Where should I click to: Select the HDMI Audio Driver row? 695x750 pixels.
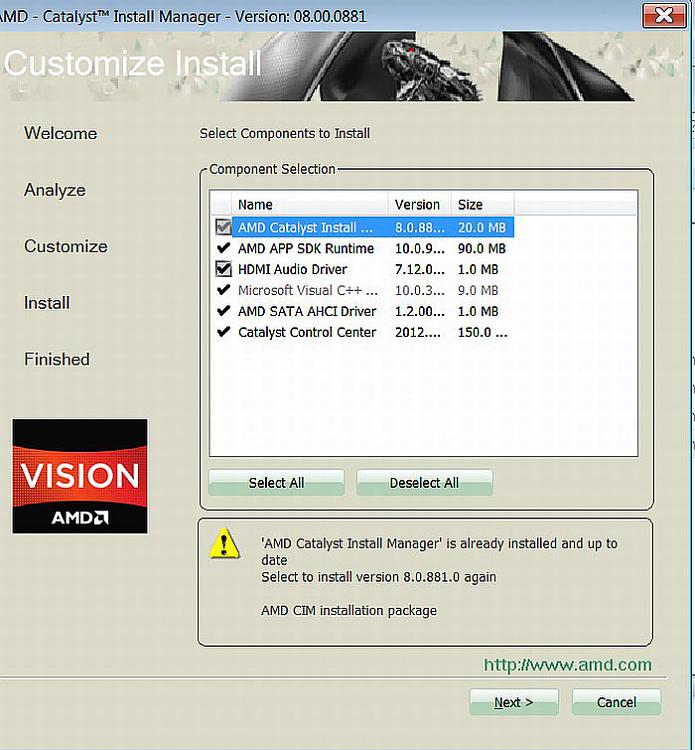[362, 269]
